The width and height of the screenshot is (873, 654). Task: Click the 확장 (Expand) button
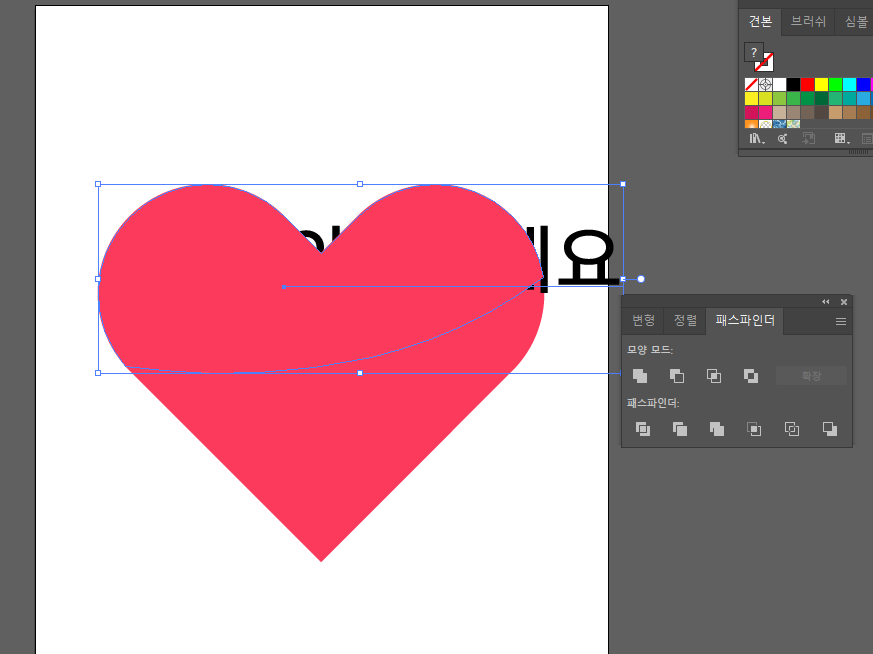click(x=811, y=375)
